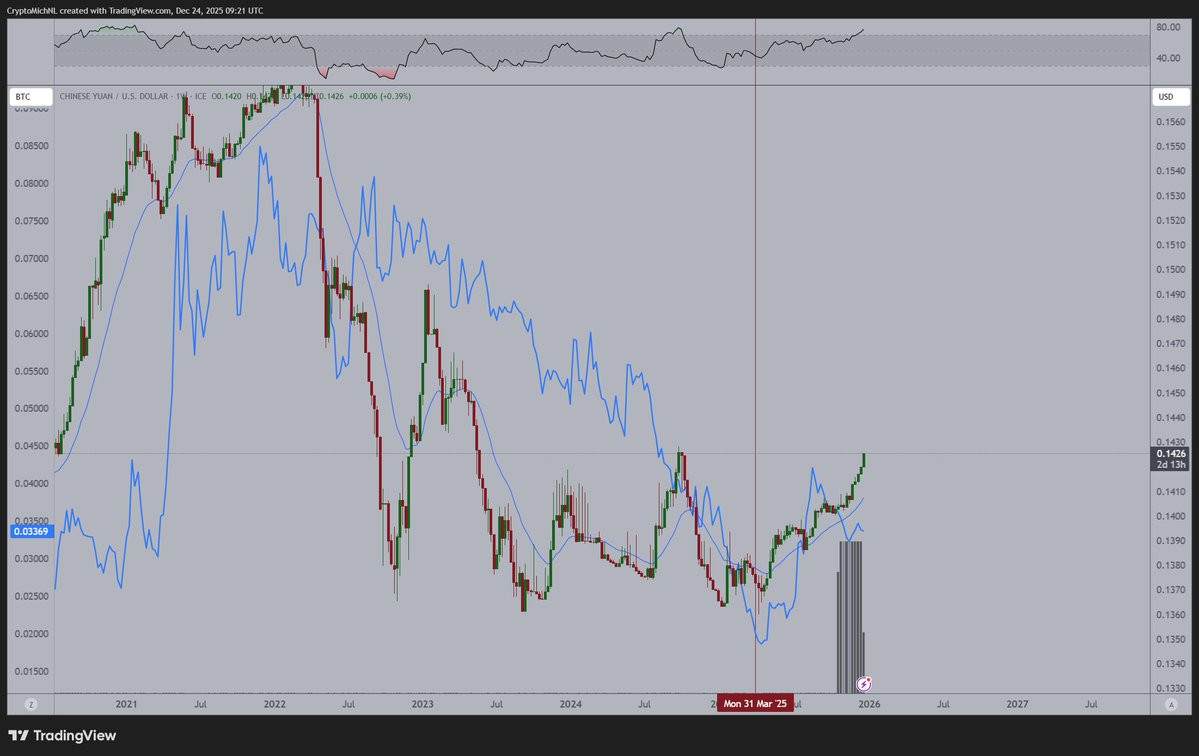Click the CHINESE YUAN / U.S. DOLLAR title
This screenshot has height=756, width=1199.
click(x=114, y=96)
